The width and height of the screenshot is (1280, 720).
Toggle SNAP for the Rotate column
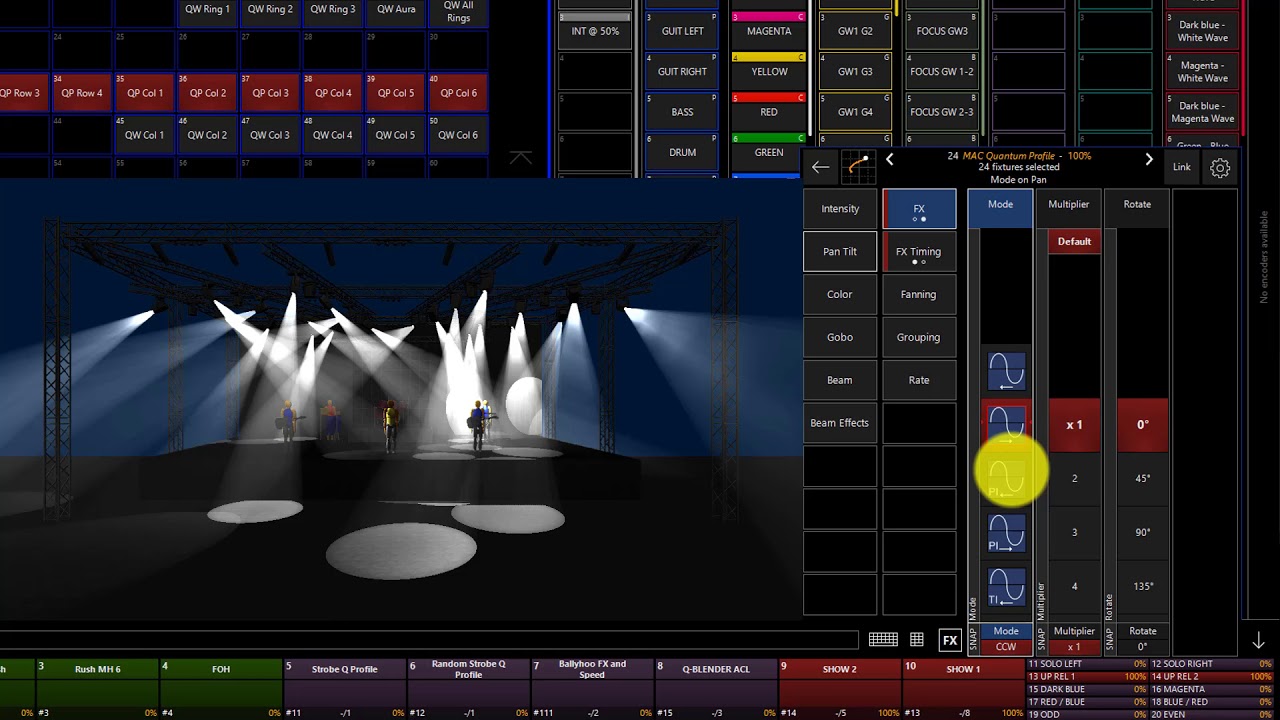click(1109, 638)
